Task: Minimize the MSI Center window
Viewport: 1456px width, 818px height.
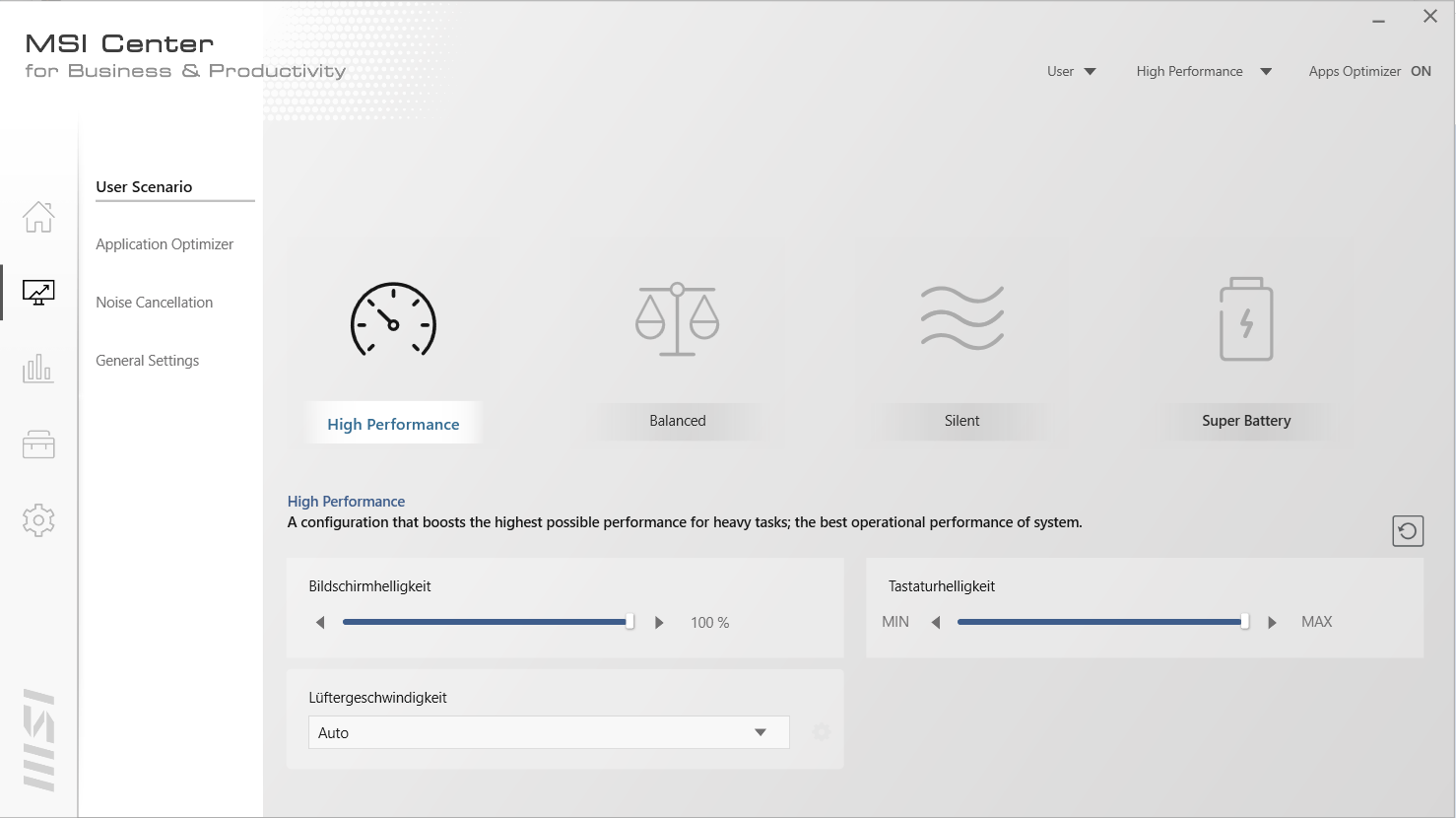Action: tap(1379, 21)
